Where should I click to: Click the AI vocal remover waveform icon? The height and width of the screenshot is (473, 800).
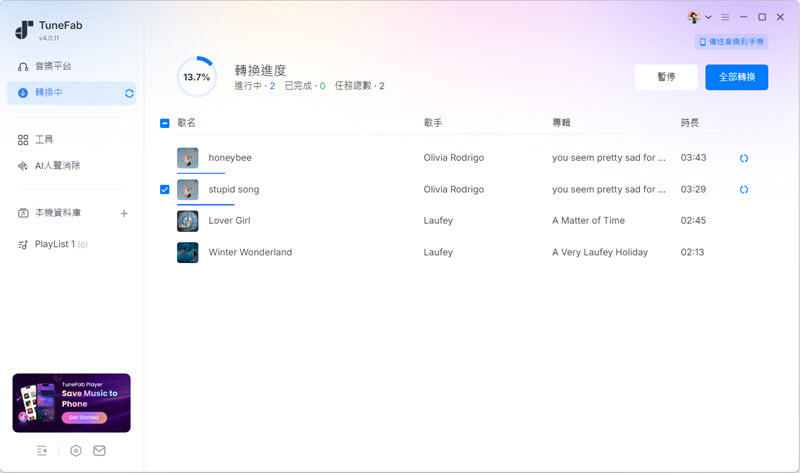[x=23, y=166]
